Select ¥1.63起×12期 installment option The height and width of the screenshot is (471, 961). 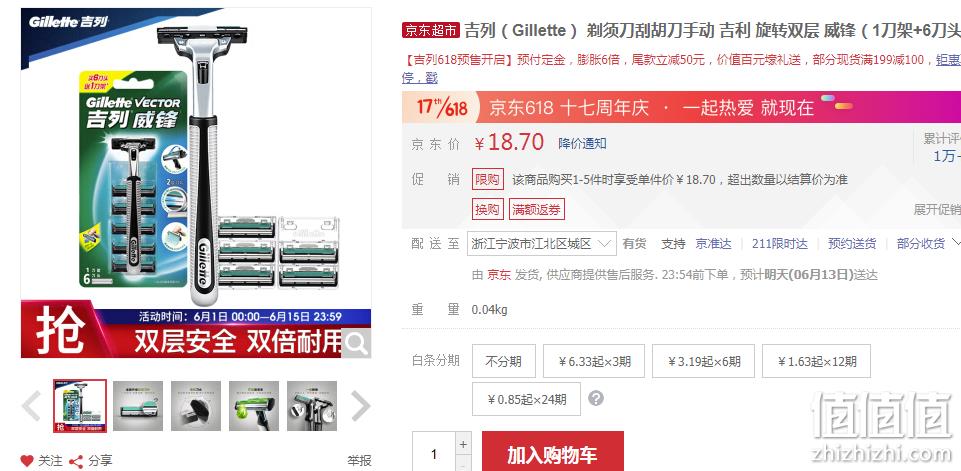coord(816,361)
